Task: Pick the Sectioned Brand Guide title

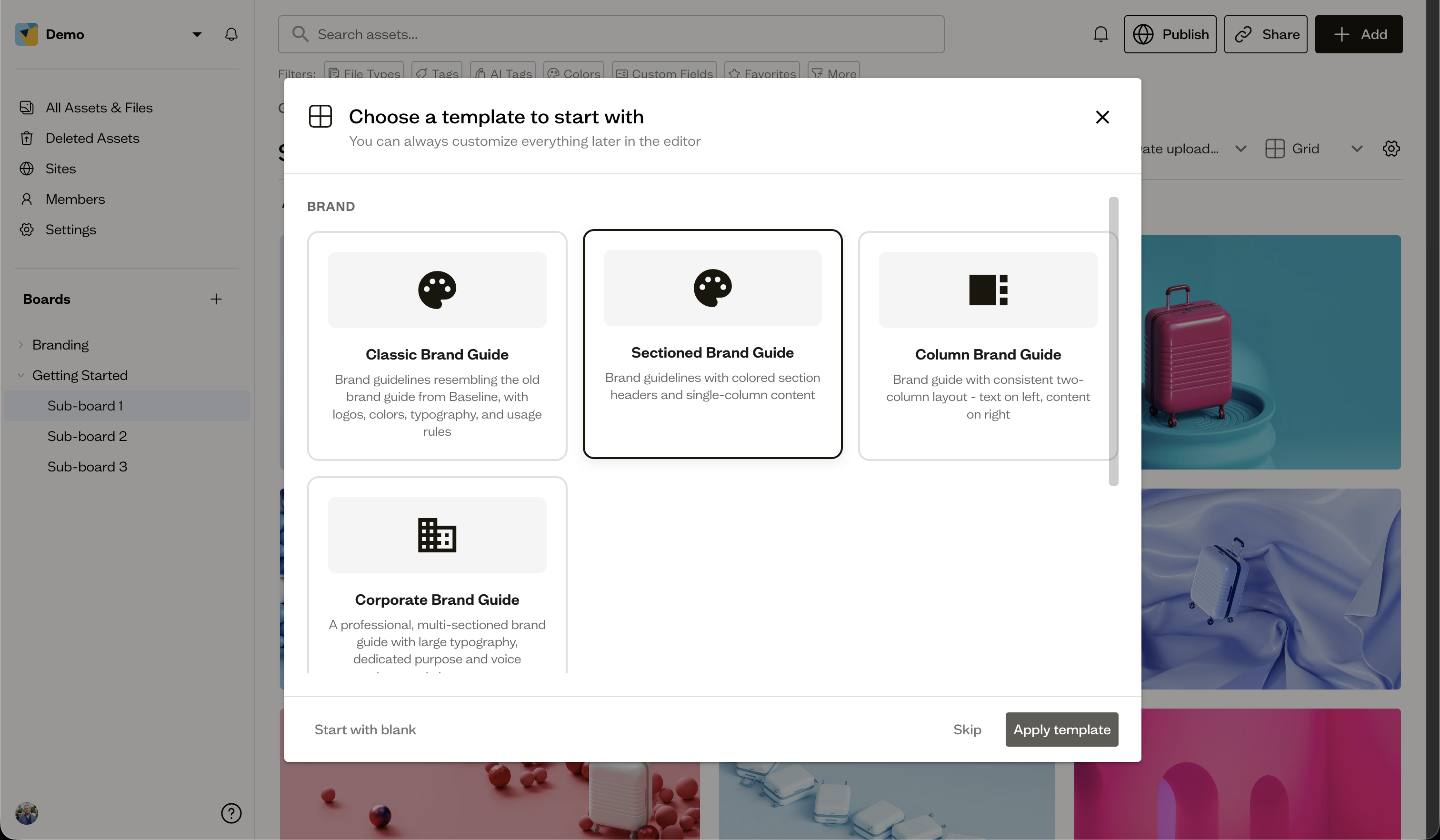Action: [712, 352]
